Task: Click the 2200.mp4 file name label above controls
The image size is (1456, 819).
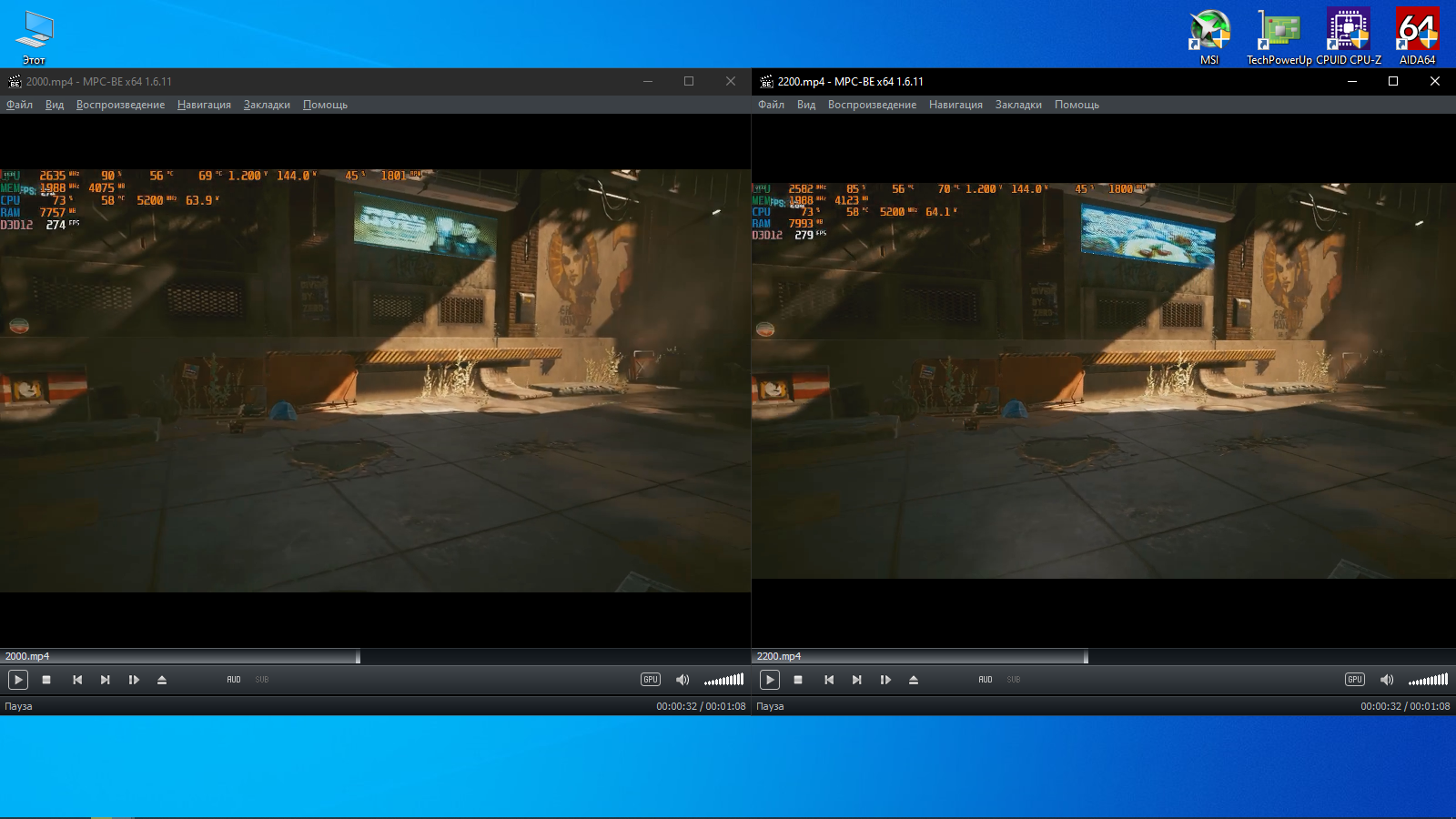Action: point(779,656)
